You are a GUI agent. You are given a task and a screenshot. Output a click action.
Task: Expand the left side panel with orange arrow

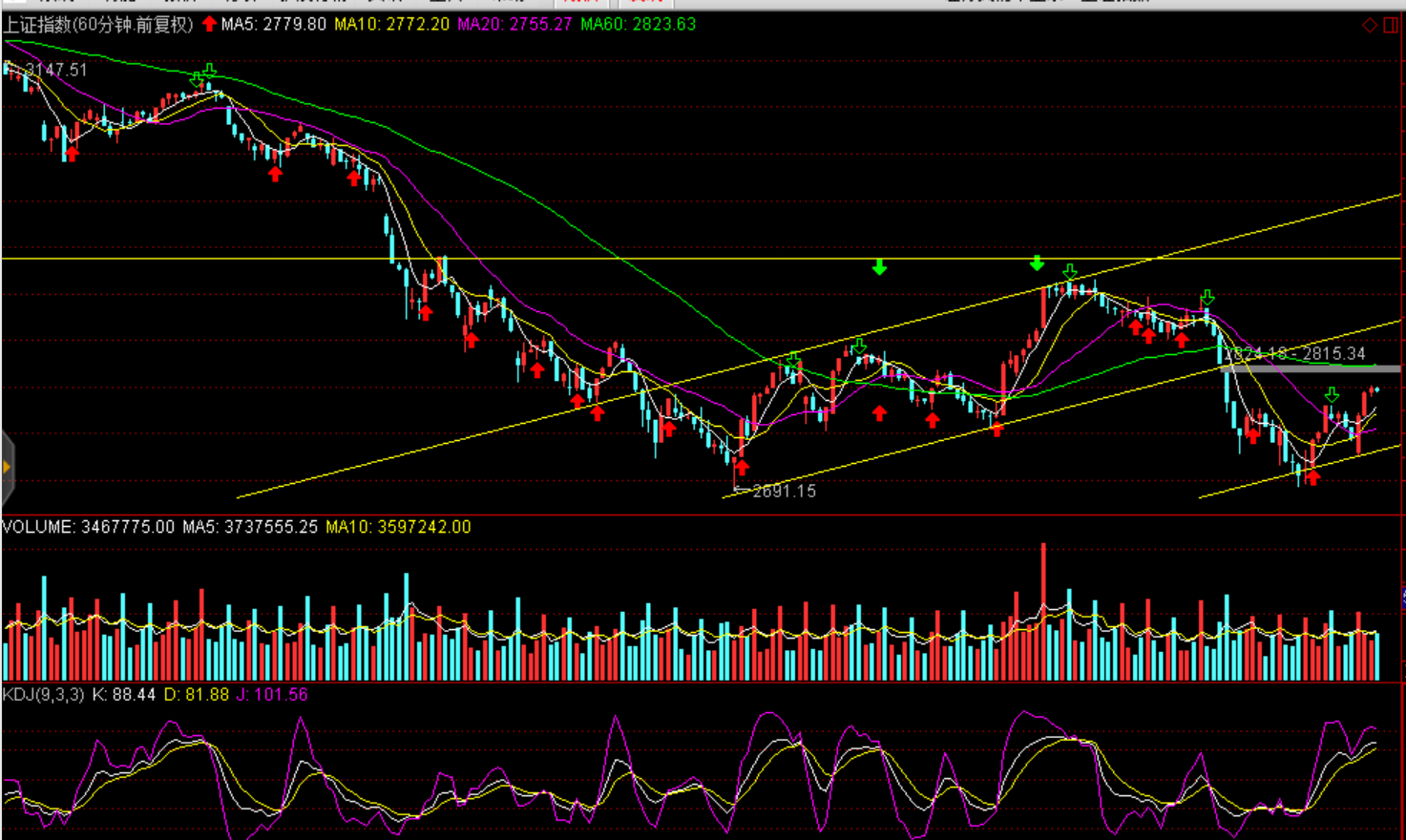pyautogui.click(x=7, y=467)
